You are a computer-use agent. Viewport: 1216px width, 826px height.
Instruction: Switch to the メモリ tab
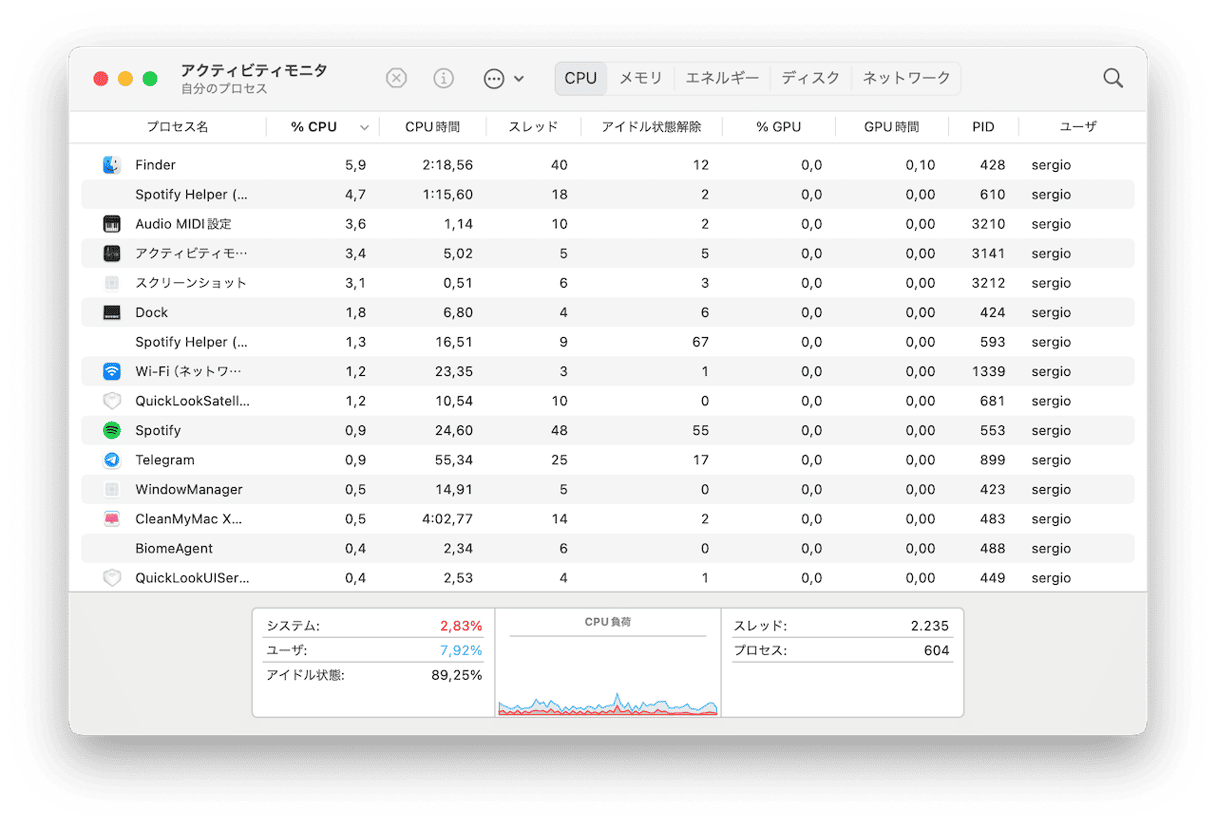640,78
